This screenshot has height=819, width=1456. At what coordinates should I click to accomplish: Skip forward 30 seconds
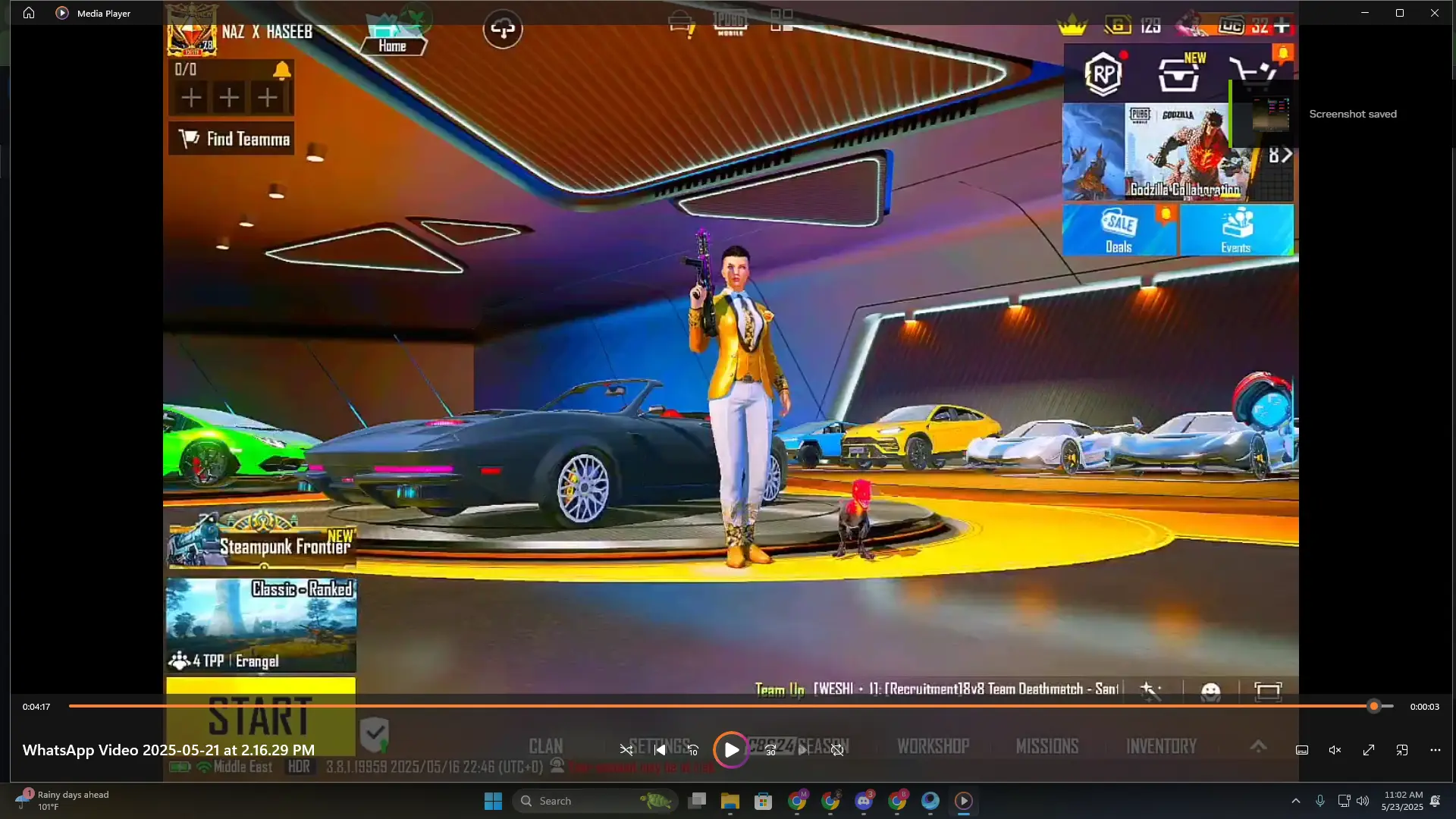click(770, 750)
